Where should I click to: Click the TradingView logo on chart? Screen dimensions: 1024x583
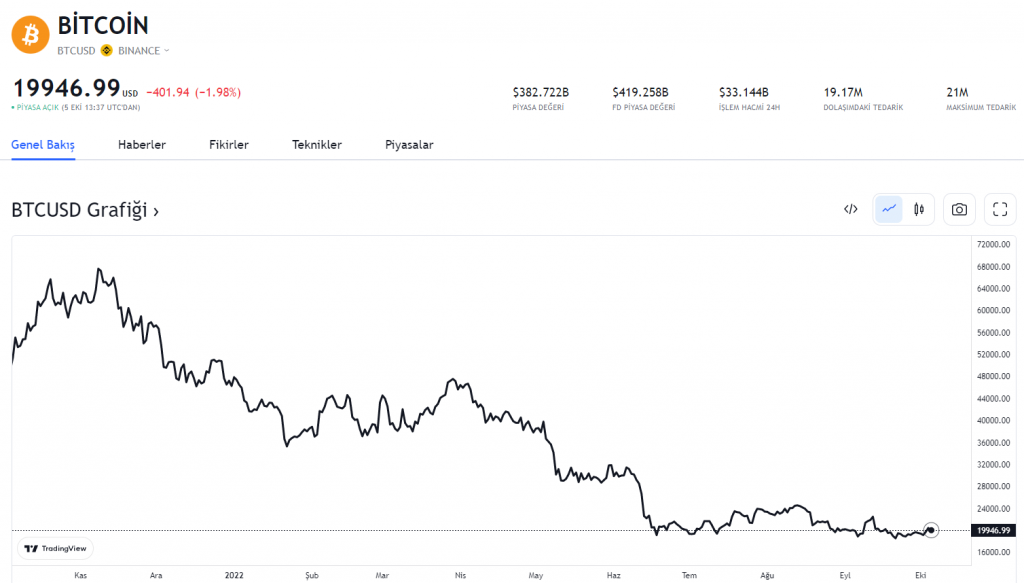click(56, 548)
